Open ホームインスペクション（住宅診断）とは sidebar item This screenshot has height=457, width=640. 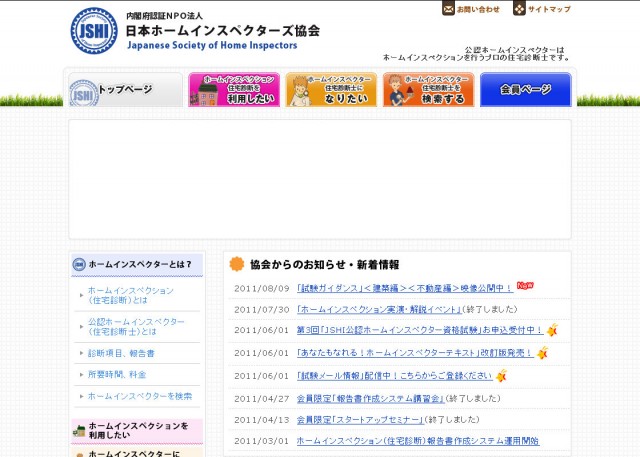pyautogui.click(x=130, y=295)
